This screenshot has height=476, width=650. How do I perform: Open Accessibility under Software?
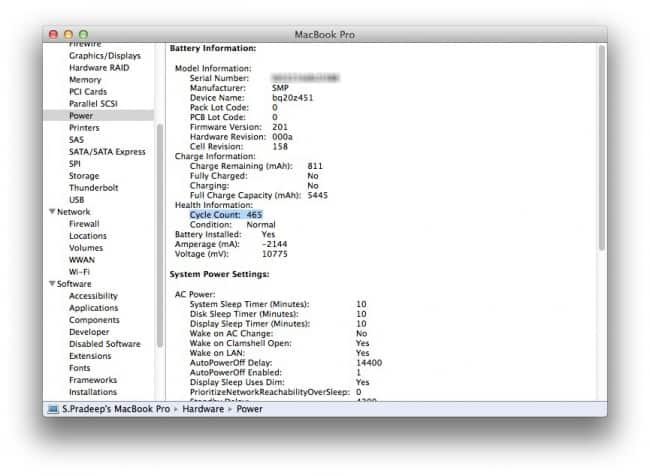coord(93,296)
